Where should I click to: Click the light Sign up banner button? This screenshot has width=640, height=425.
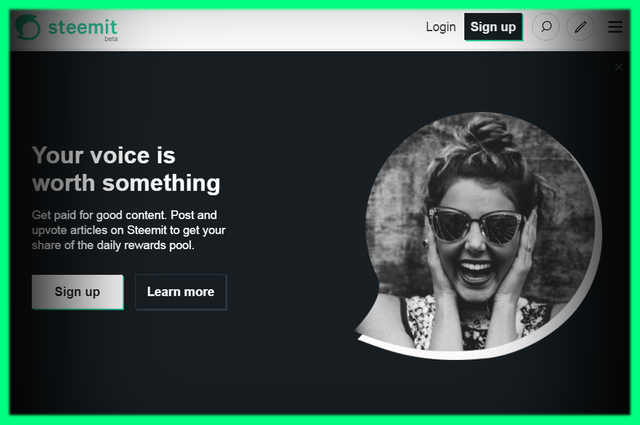pyautogui.click(x=78, y=292)
